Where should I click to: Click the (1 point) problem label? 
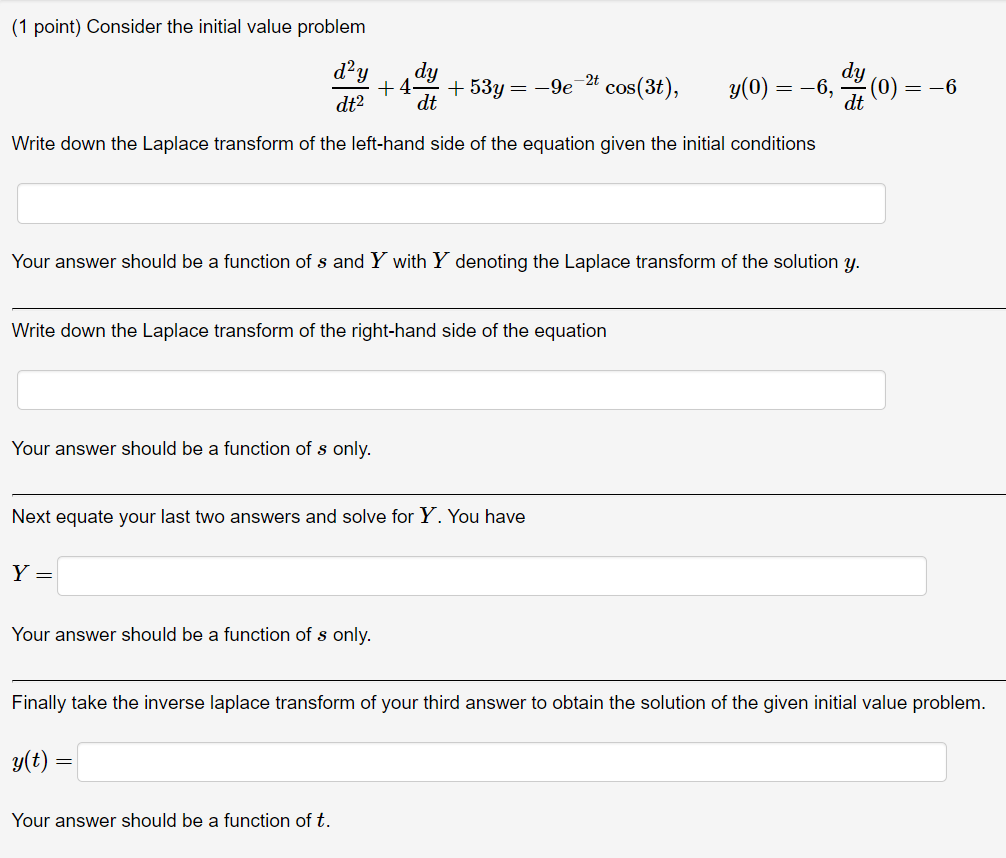tap(45, 27)
